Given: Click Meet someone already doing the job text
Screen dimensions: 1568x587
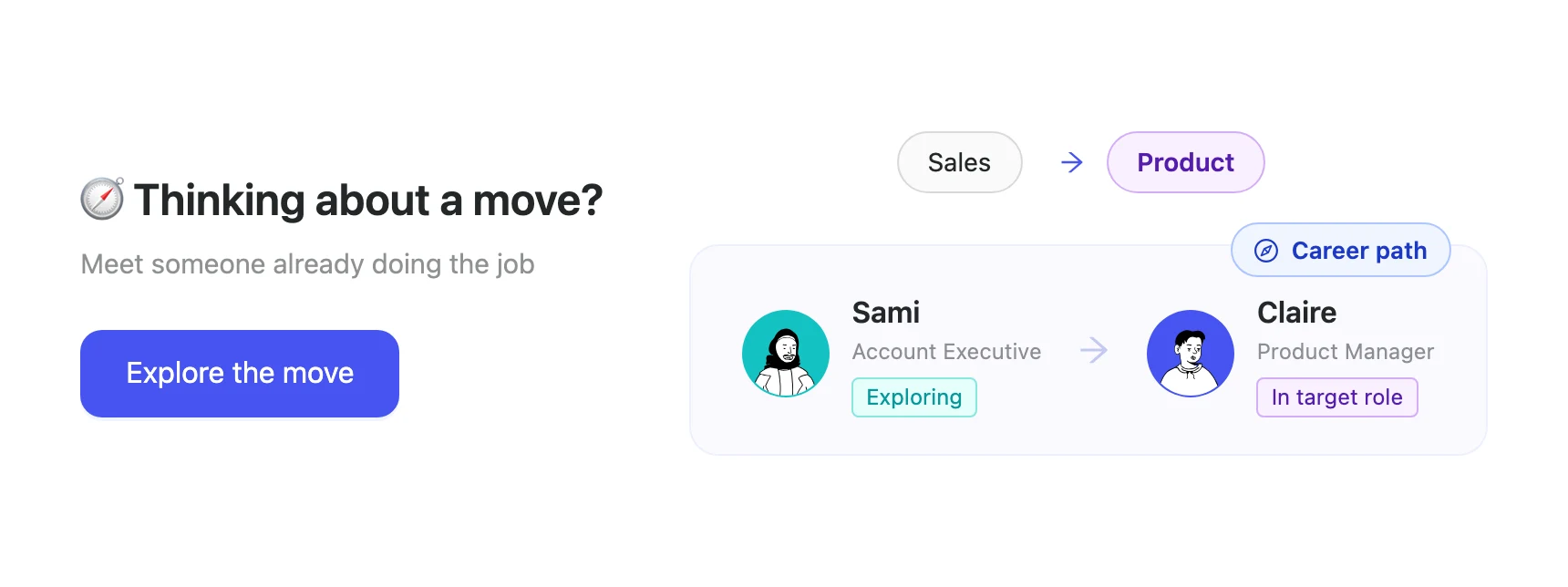Looking at the screenshot, I should [308, 264].
